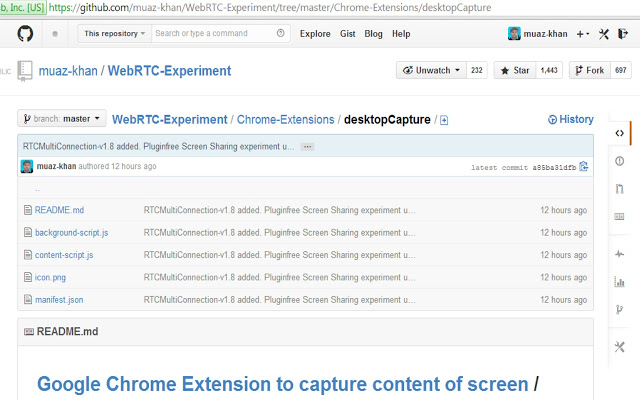This screenshot has width=640, height=400.
Task: Click the README.md header book icon
Action: tap(29, 331)
